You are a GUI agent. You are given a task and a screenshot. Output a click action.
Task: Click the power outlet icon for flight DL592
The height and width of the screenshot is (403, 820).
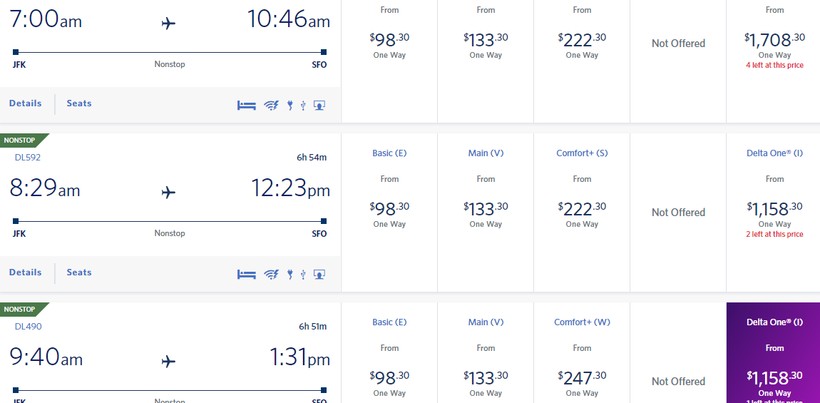click(289, 274)
